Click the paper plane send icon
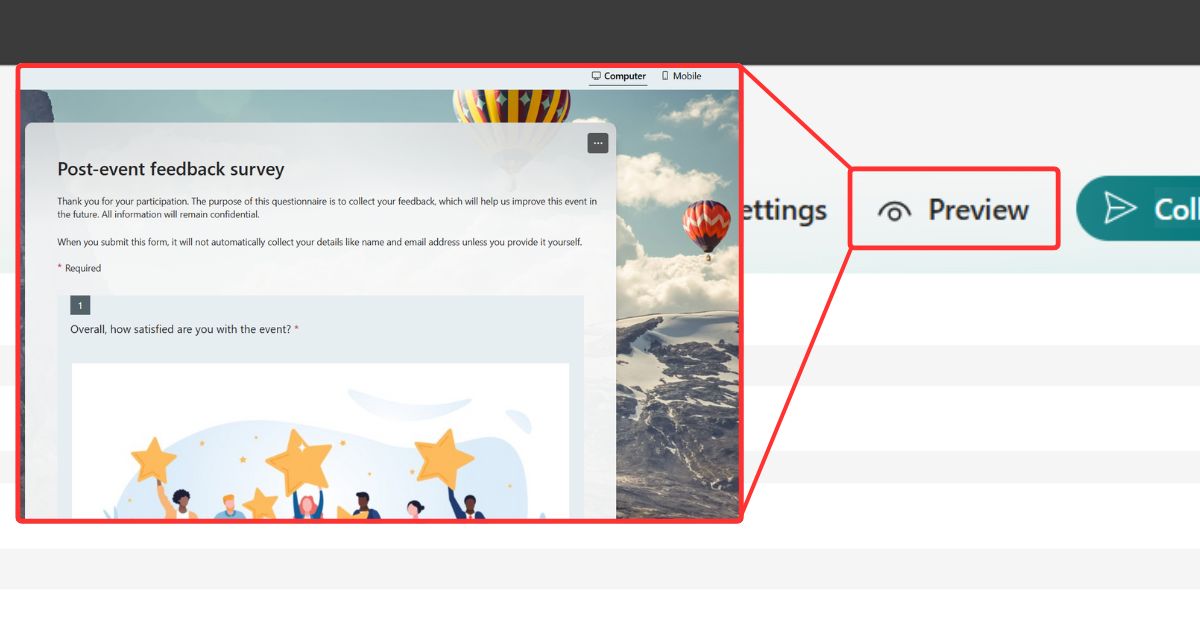The width and height of the screenshot is (1200, 630). point(1120,208)
